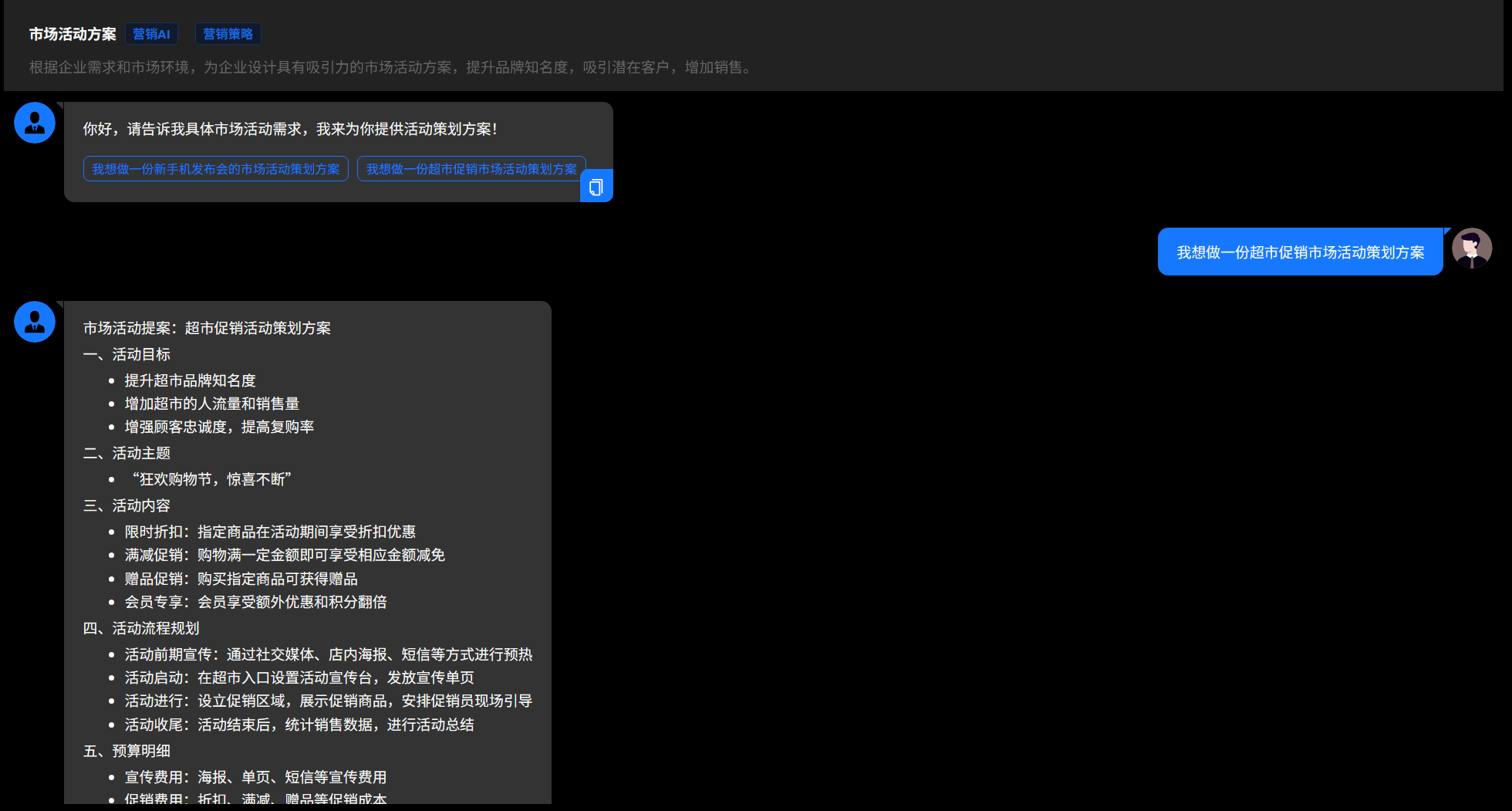1512x811 pixels.
Task: Click the 限时折扣 bullet item
Action: pos(270,532)
